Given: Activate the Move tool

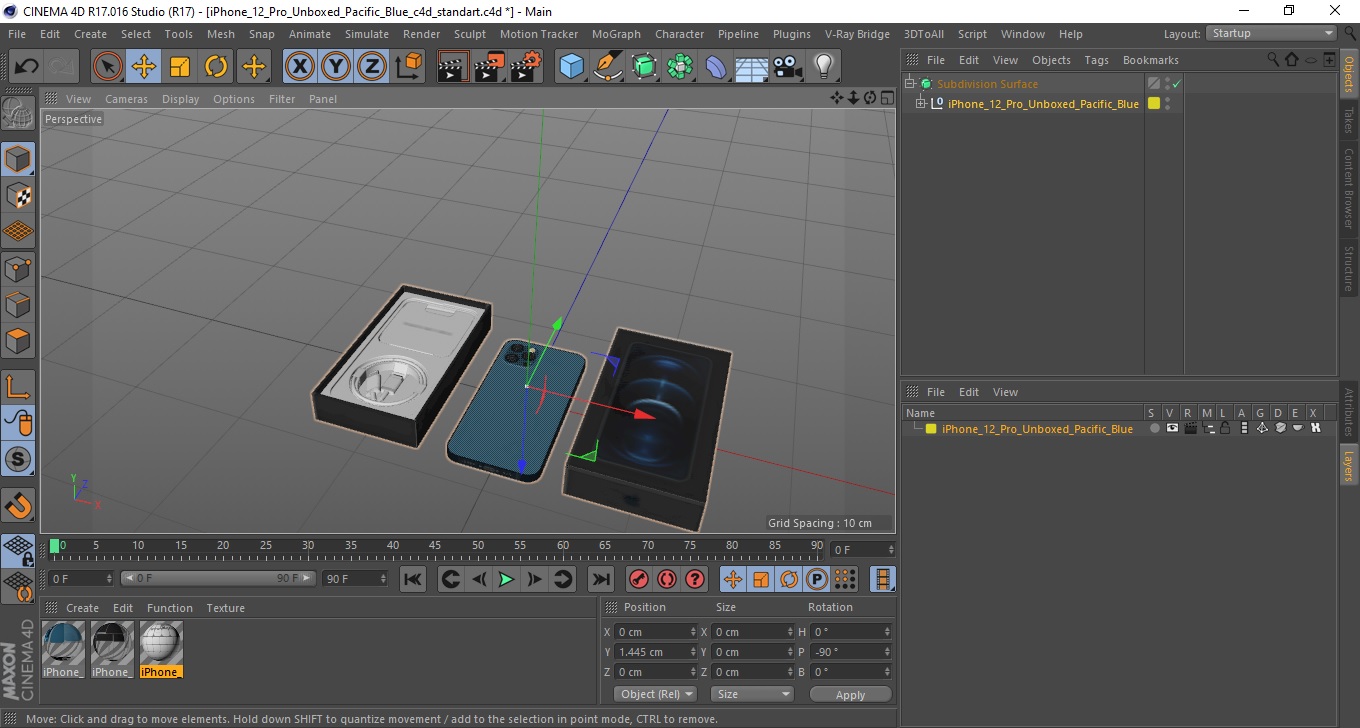Looking at the screenshot, I should [x=144, y=67].
